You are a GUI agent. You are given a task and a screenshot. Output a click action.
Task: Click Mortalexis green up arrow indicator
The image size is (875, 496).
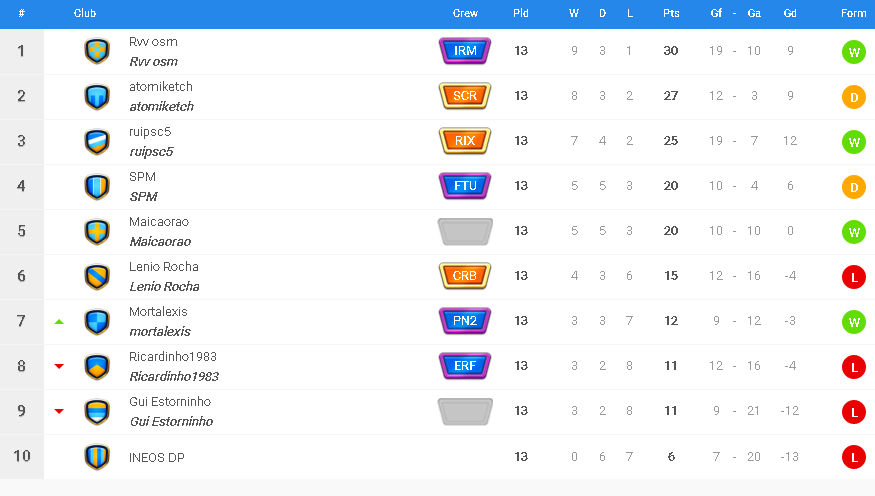[59, 322]
